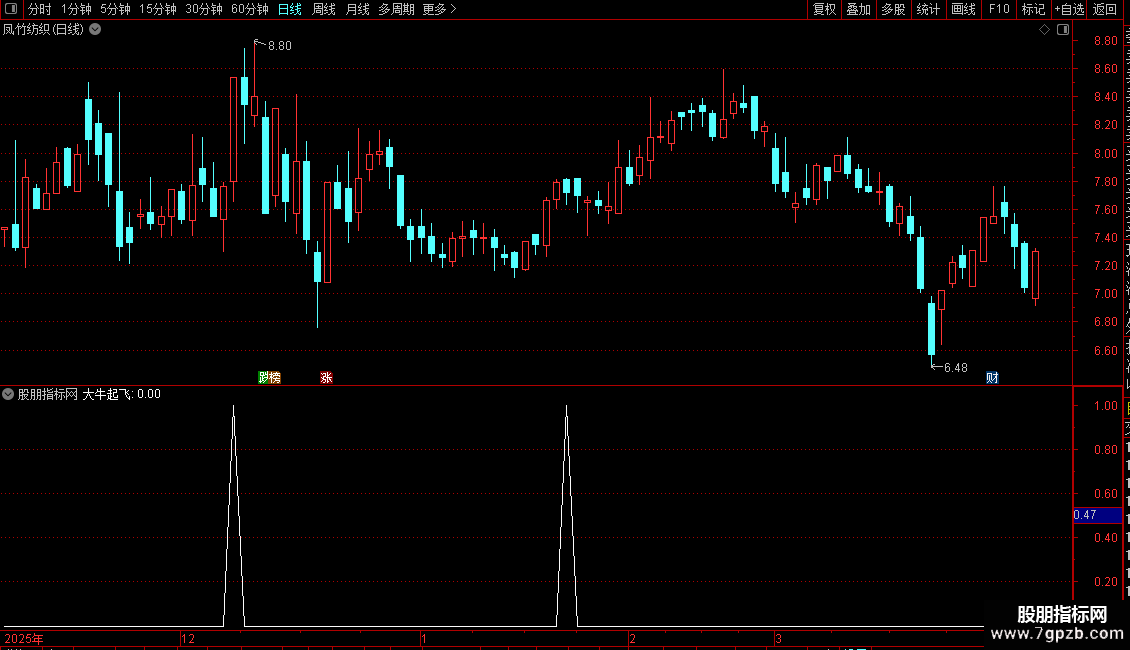Image resolution: width=1130 pixels, height=650 pixels.
Task: Click the diamond icon in chart corner
Action: pos(1044,30)
